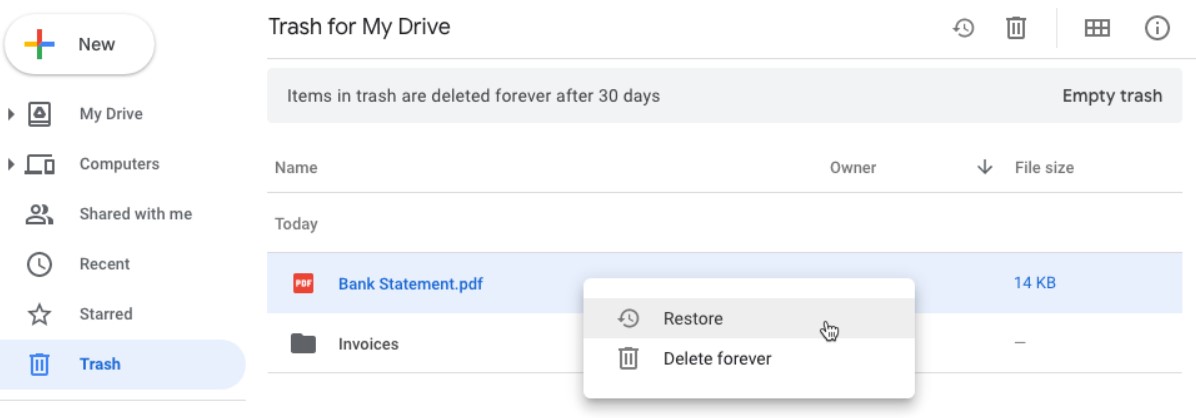Expand the My Drive tree arrow

coord(11,114)
